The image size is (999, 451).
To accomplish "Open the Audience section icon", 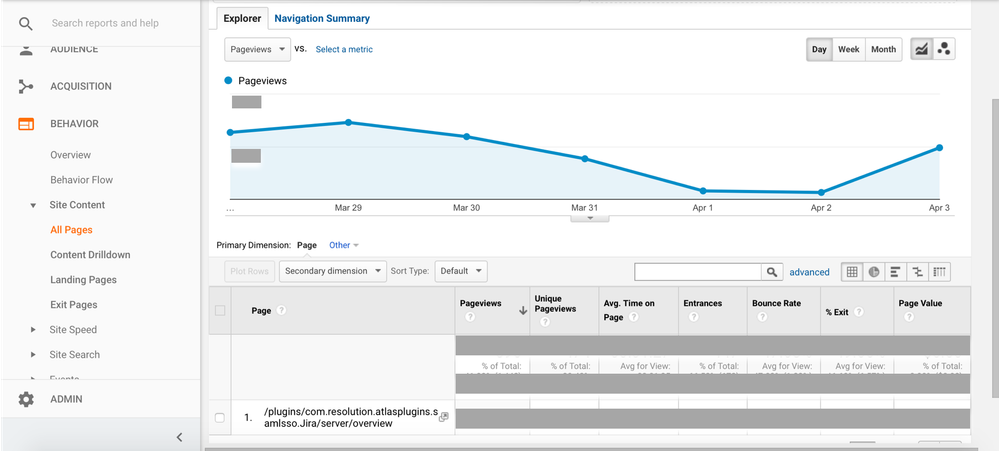I will (x=25, y=50).
